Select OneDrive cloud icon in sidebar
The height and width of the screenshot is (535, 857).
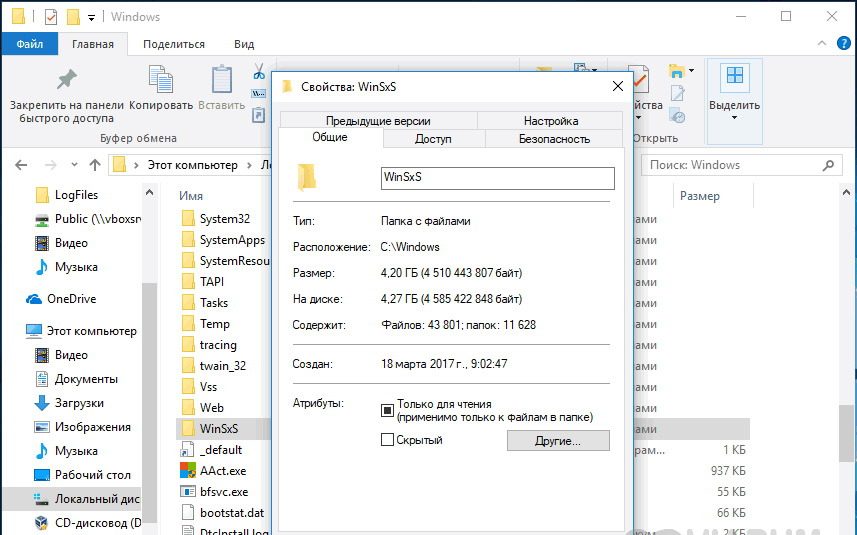pyautogui.click(x=34, y=299)
